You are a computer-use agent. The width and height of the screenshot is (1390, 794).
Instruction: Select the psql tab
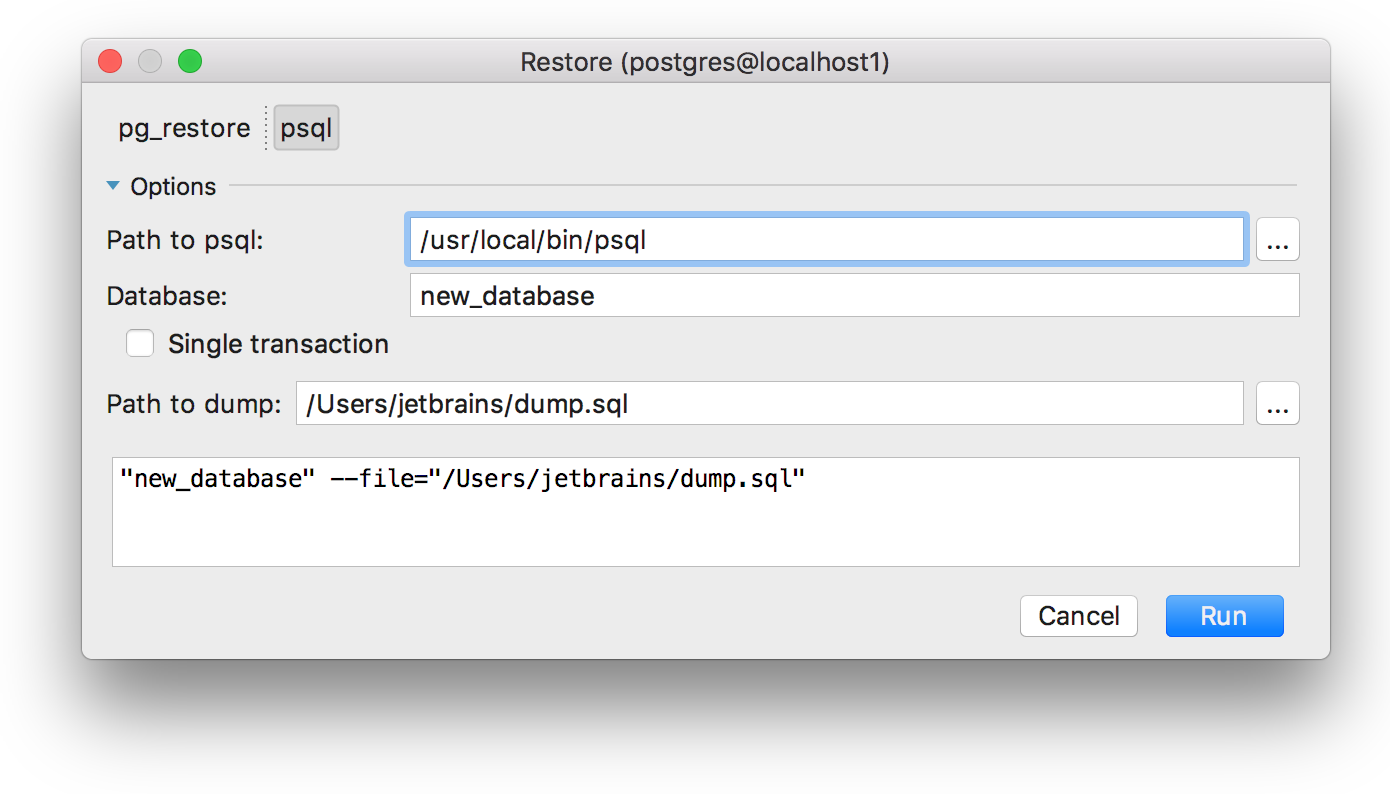tap(306, 128)
